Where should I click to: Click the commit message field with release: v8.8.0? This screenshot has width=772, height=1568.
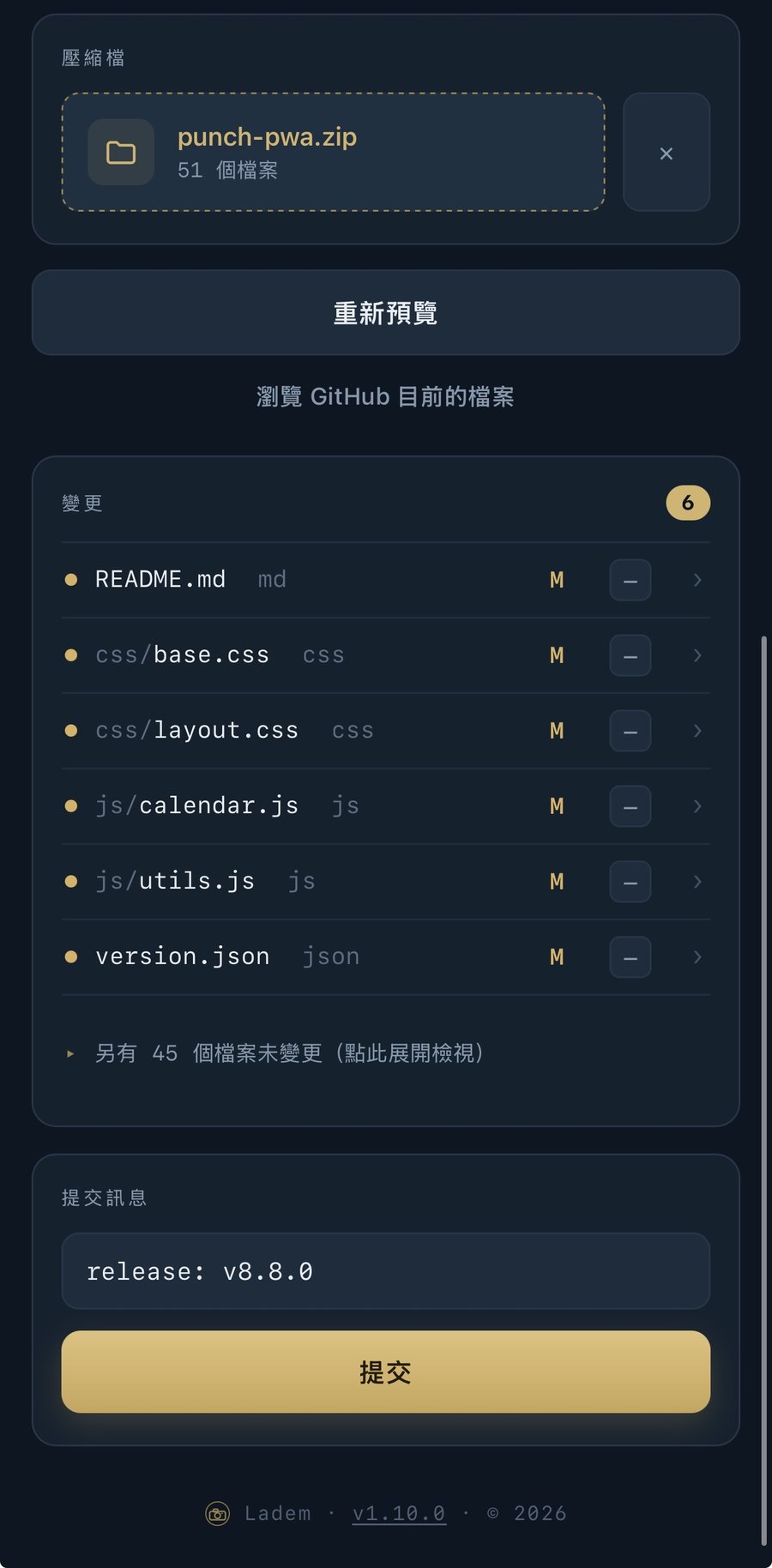tap(386, 1271)
